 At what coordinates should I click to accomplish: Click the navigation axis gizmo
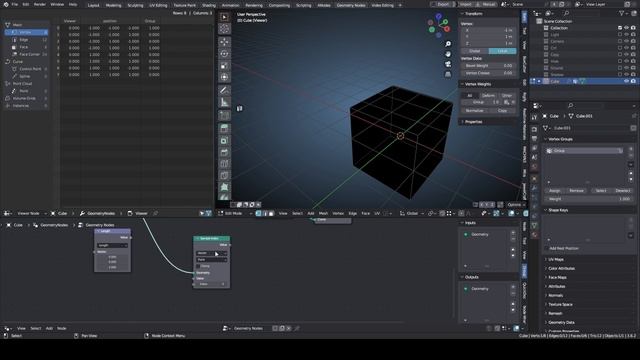[439, 25]
